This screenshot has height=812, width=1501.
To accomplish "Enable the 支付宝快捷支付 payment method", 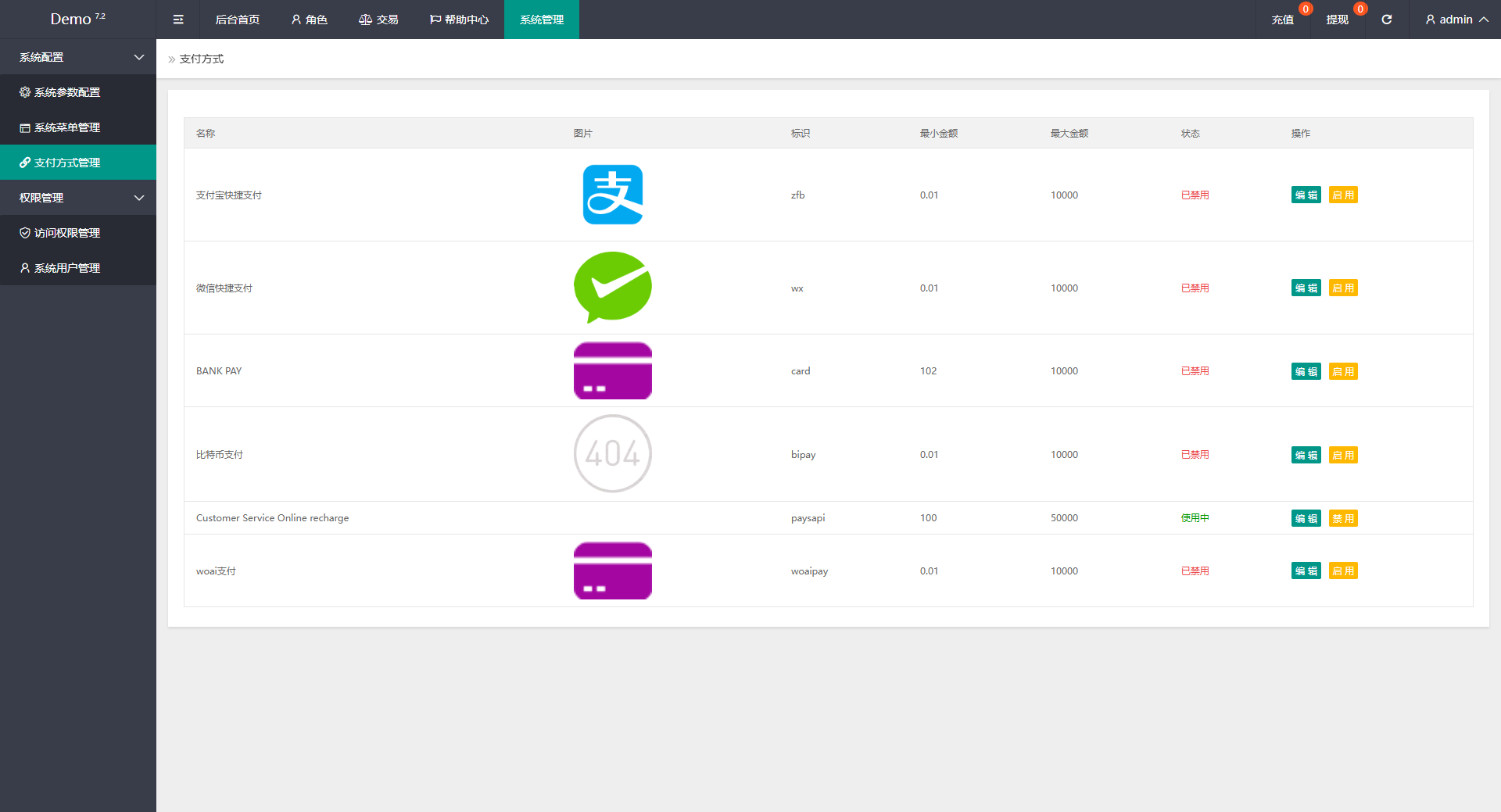I will pyautogui.click(x=1342, y=195).
